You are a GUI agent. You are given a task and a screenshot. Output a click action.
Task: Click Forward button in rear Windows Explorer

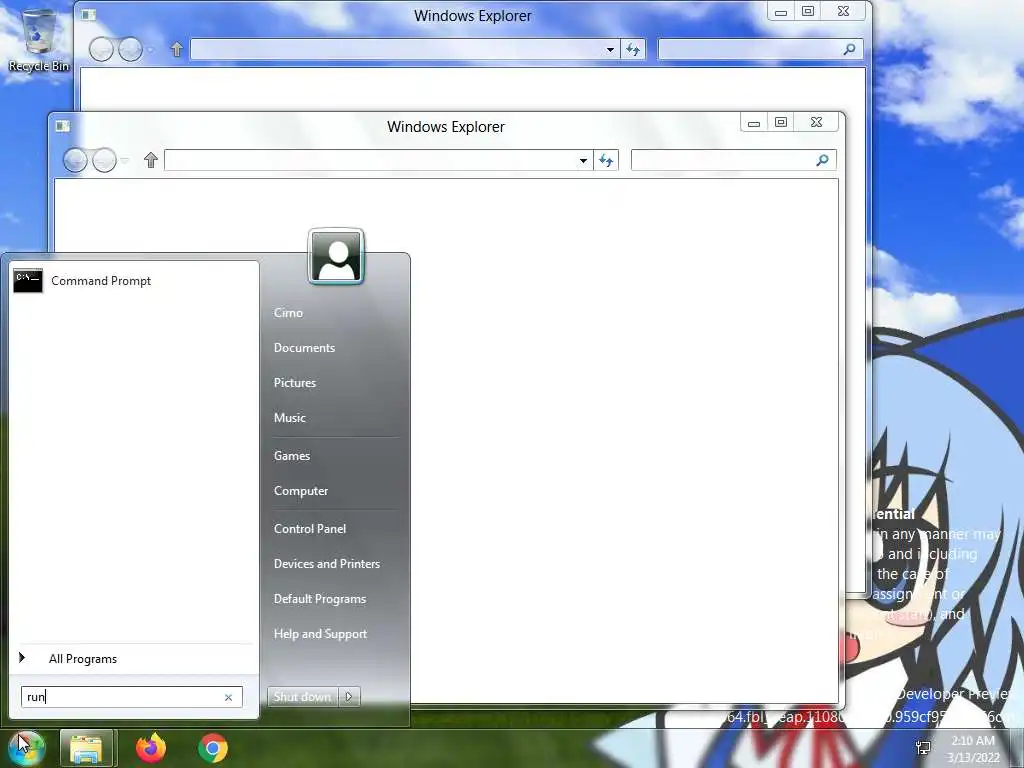click(131, 49)
